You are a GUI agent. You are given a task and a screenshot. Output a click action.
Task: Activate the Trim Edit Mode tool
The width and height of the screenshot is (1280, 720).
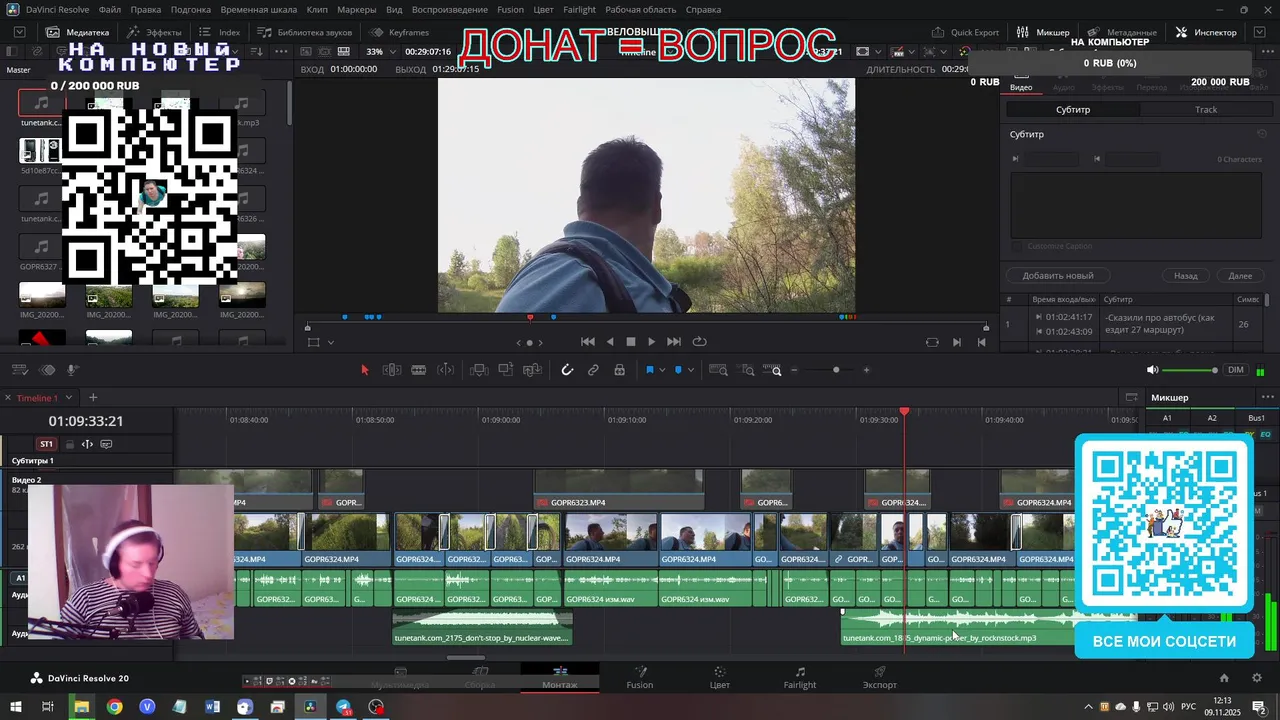pyautogui.click(x=392, y=370)
